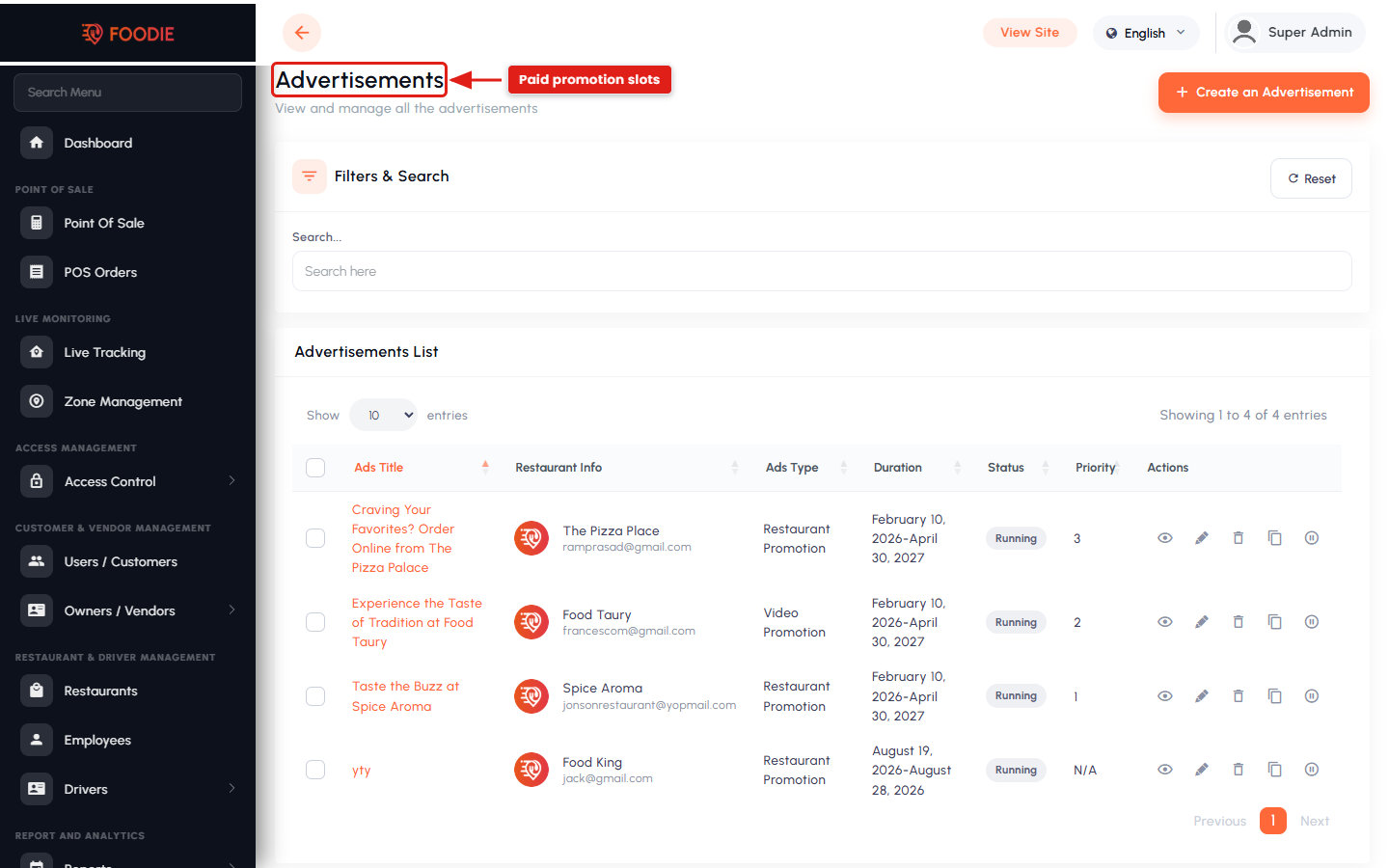Open the English language dropdown

pos(1146,33)
